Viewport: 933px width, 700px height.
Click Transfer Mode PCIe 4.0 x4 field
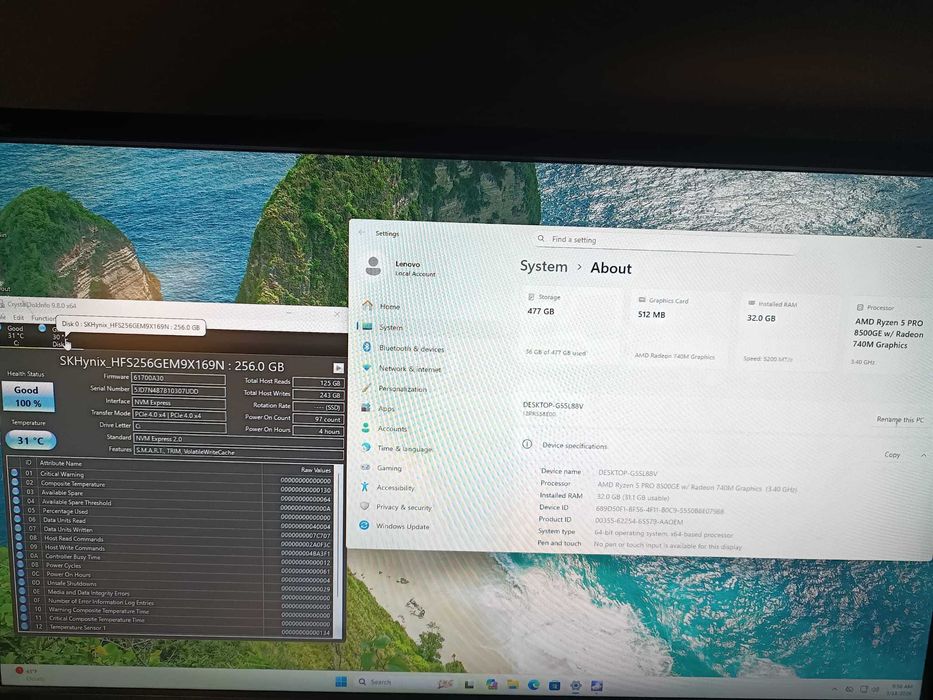[x=179, y=415]
